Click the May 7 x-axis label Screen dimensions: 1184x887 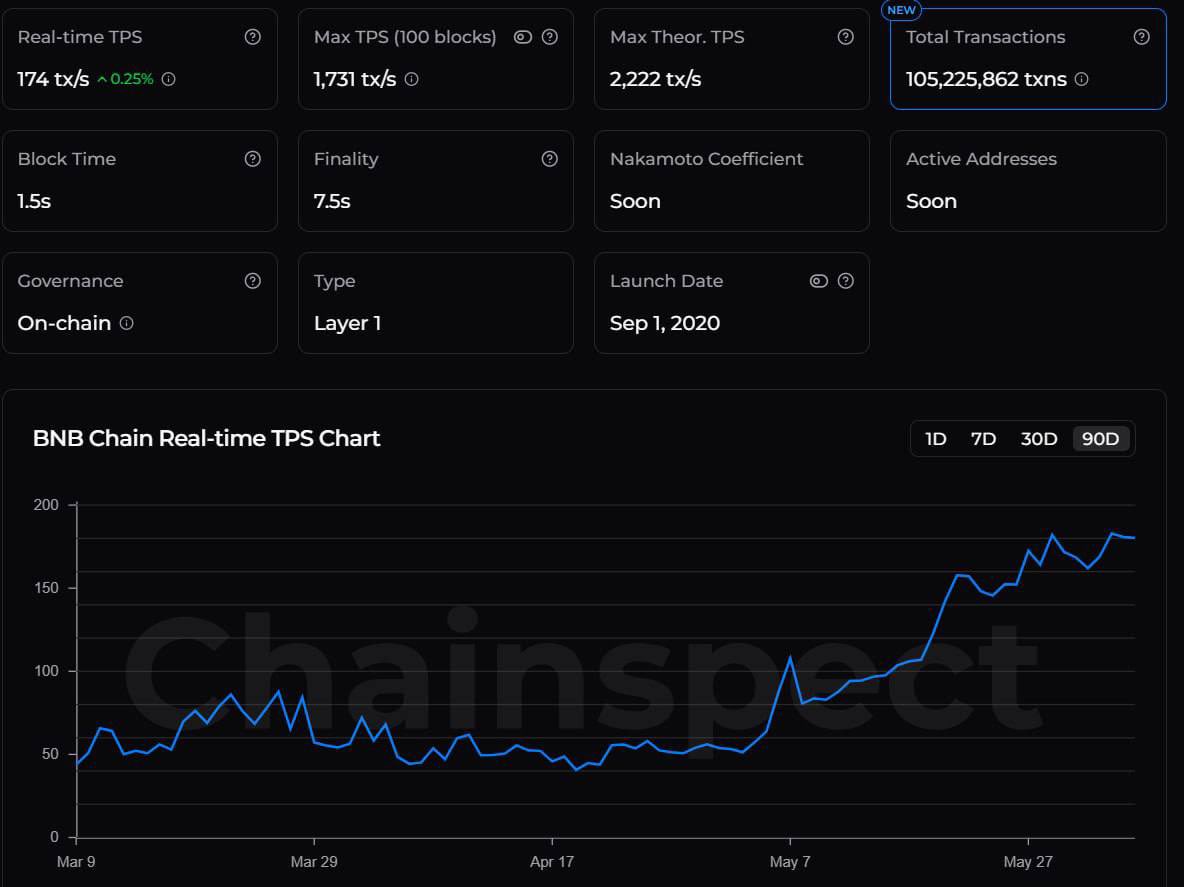(790, 861)
